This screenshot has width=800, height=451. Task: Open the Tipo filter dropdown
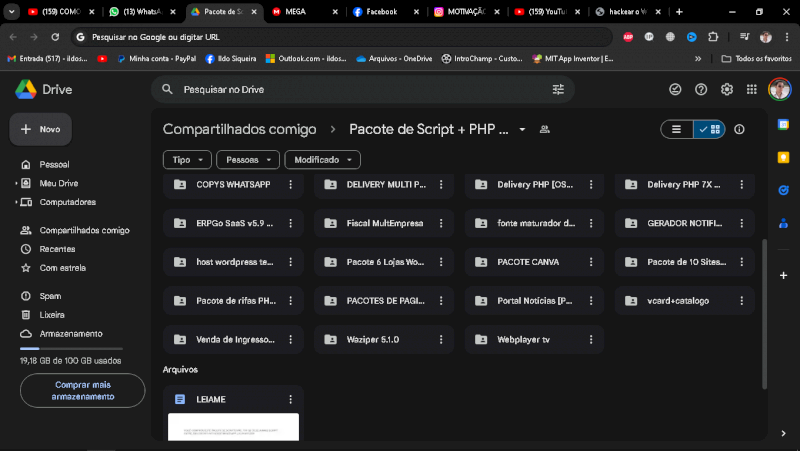(187, 160)
